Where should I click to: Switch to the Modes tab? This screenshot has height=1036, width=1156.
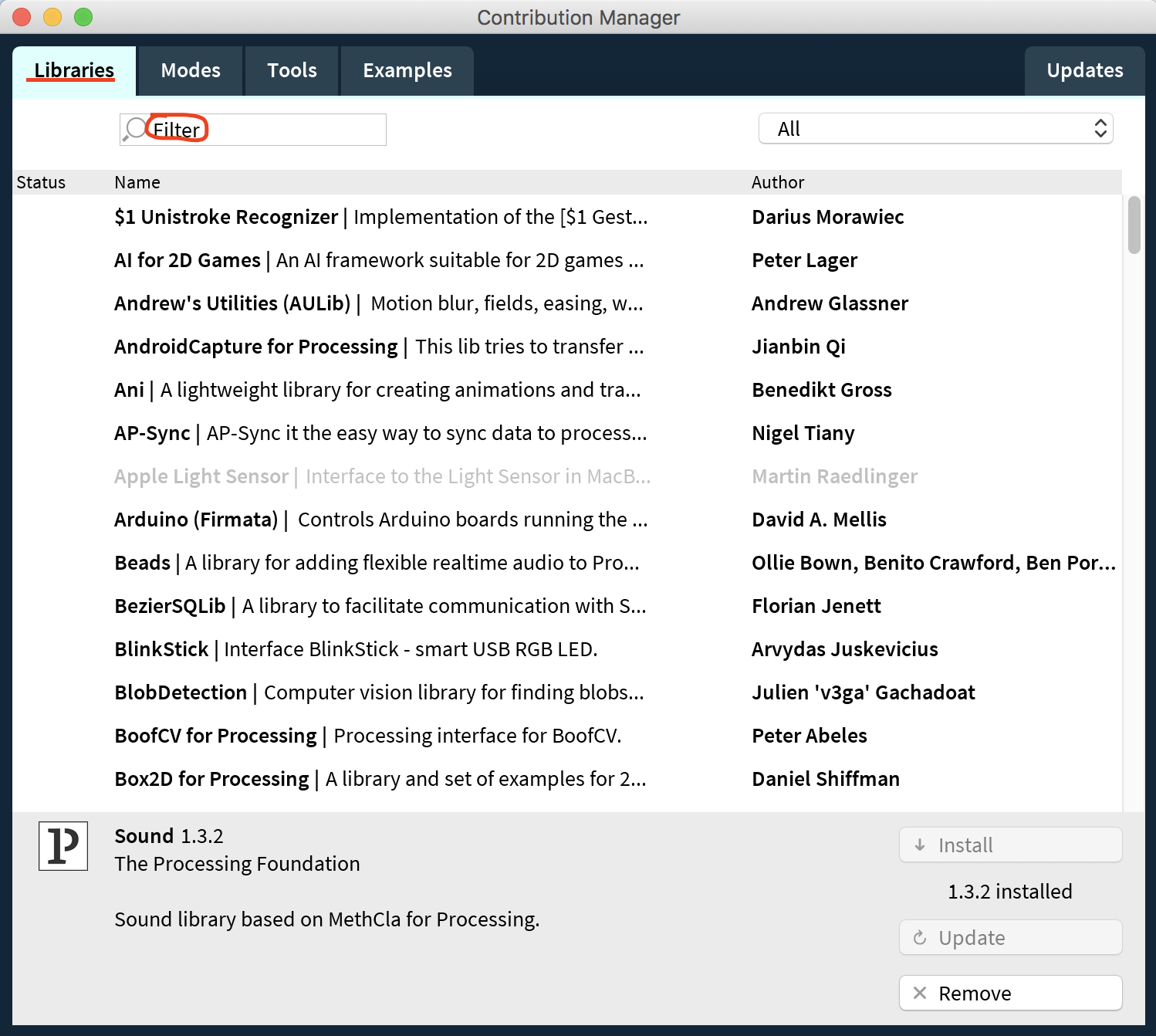click(x=191, y=70)
